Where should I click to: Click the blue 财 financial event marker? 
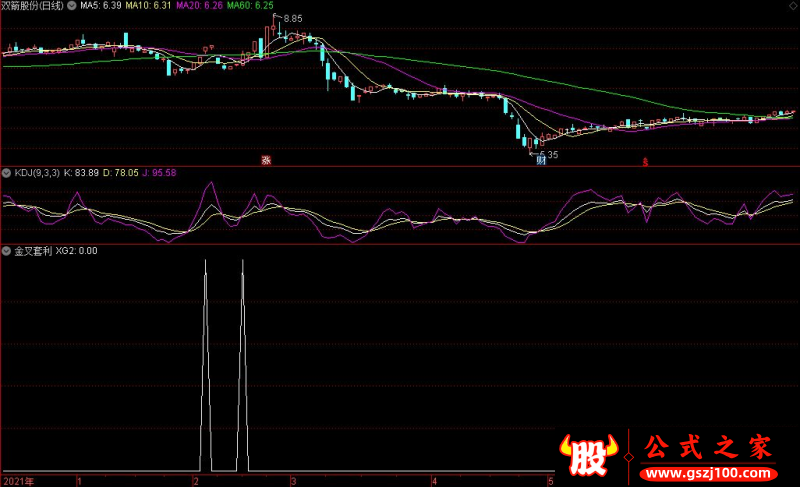pyautogui.click(x=540, y=160)
